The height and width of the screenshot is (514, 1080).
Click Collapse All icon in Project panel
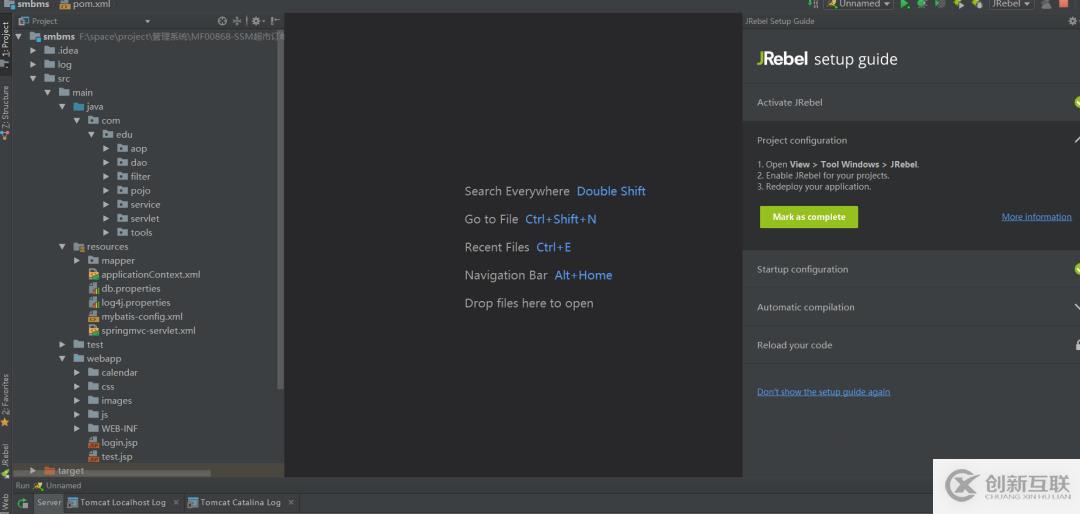tap(238, 21)
